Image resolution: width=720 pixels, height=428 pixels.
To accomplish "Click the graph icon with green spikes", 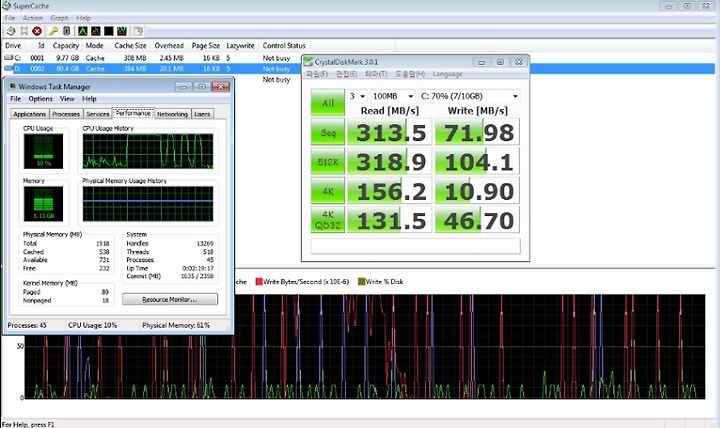I will 122,31.
